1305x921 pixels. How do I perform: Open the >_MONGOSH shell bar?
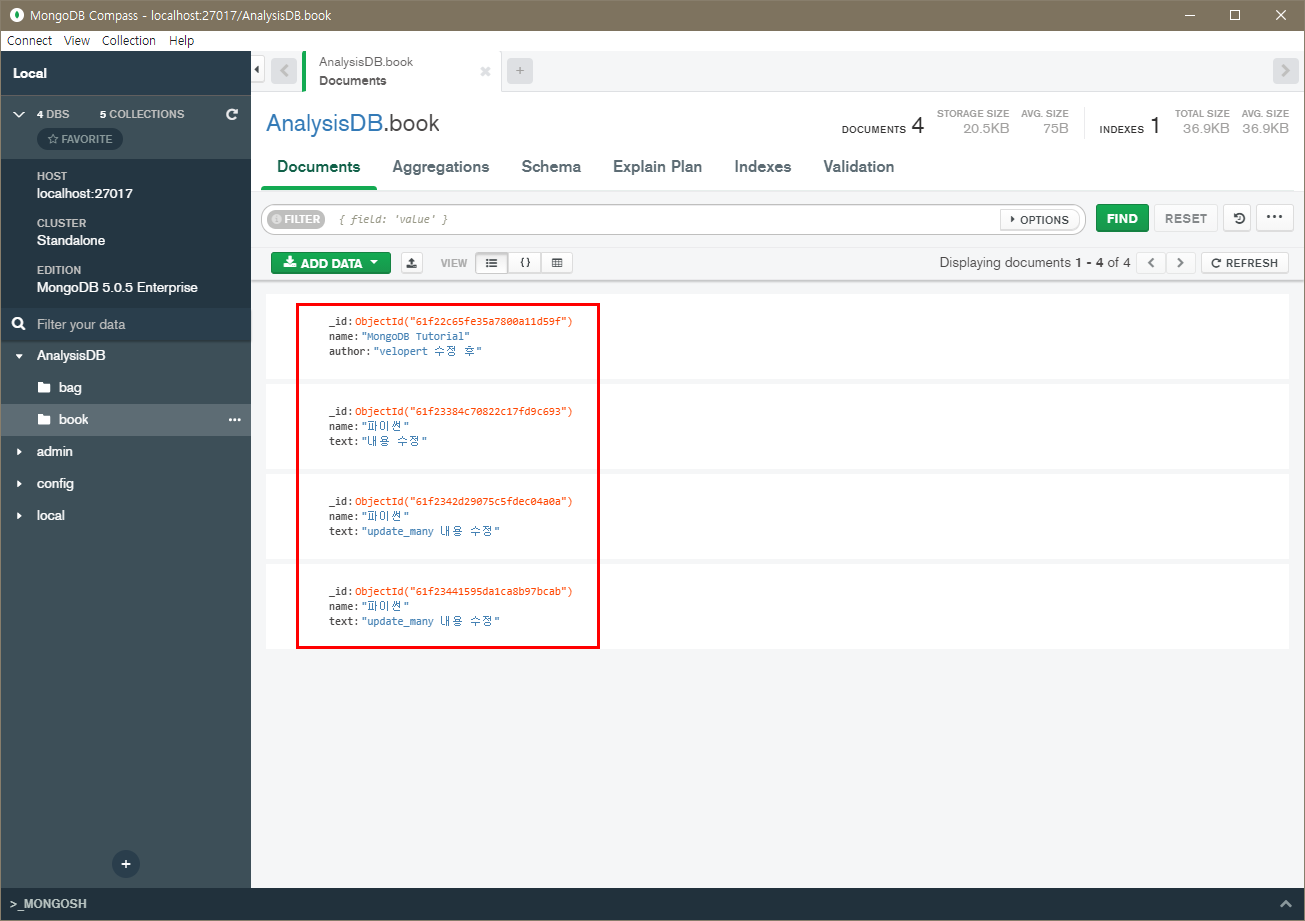48,904
